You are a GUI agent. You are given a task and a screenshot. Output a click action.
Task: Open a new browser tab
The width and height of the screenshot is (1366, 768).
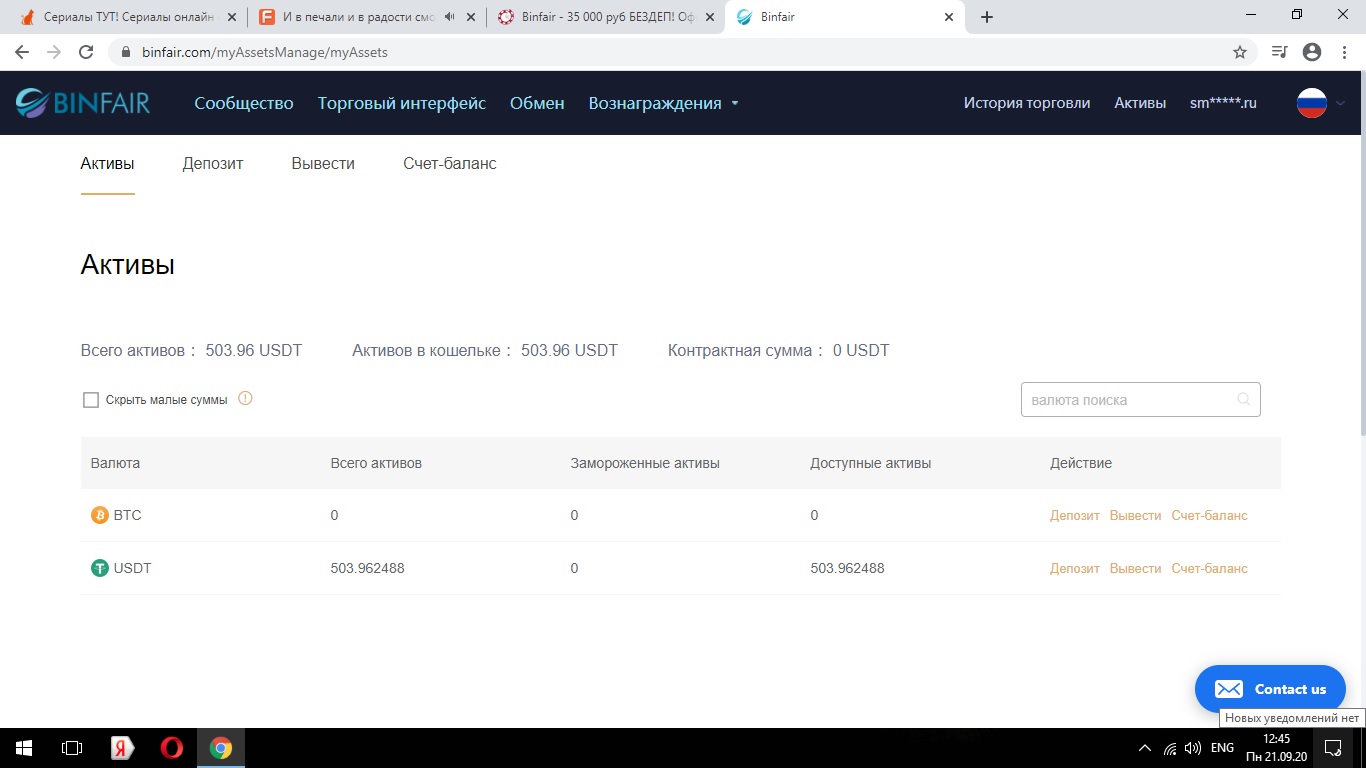click(x=987, y=17)
